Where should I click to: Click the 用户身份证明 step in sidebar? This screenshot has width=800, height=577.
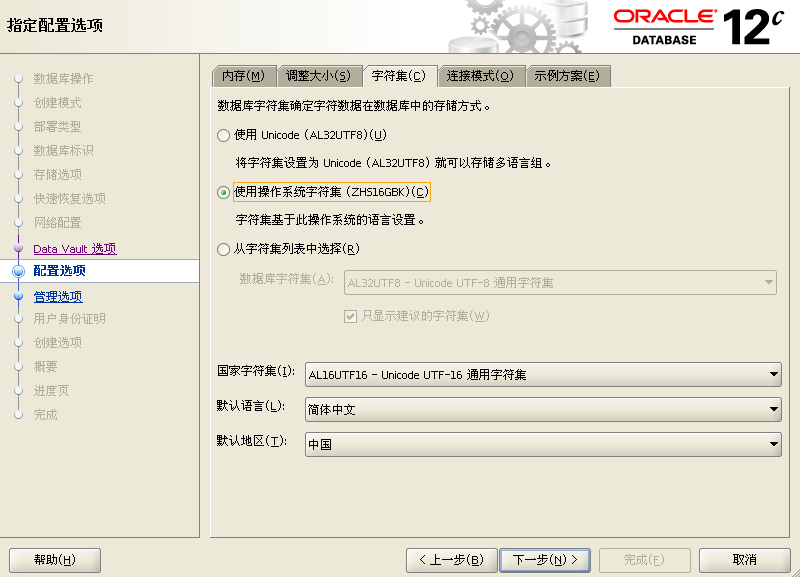pyautogui.click(x=69, y=319)
